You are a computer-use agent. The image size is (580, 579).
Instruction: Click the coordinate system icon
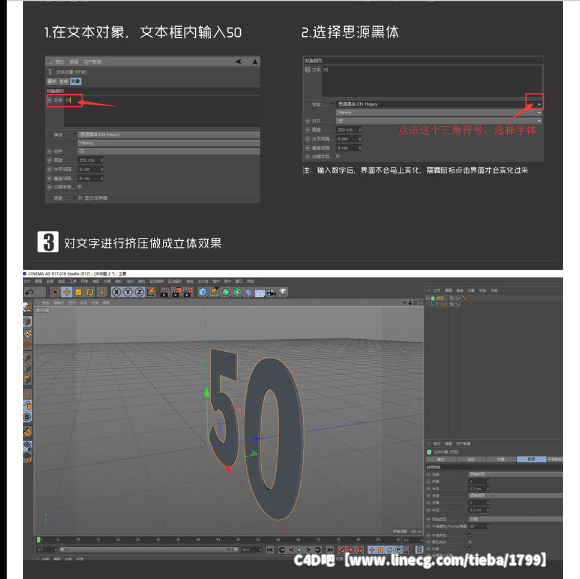(x=151, y=292)
